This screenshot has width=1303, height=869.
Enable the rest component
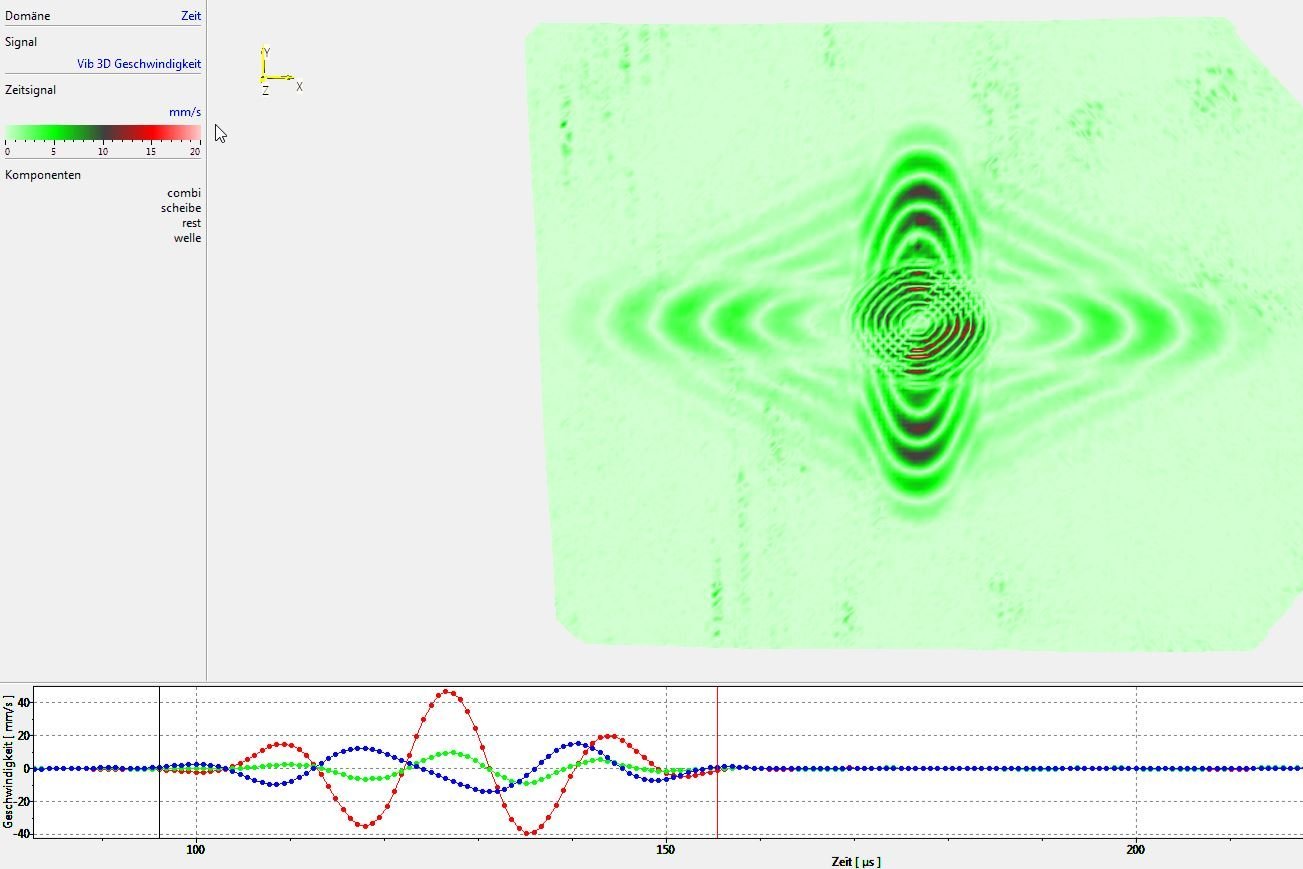pos(190,222)
